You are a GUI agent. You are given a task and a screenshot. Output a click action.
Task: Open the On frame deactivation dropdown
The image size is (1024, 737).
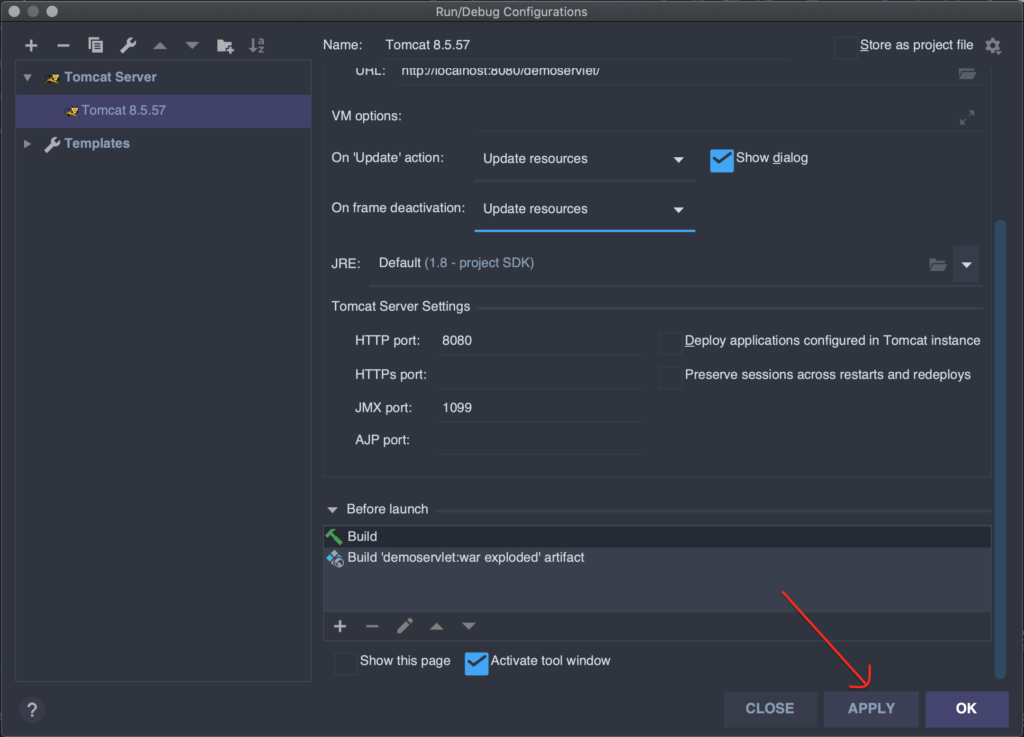pos(584,210)
